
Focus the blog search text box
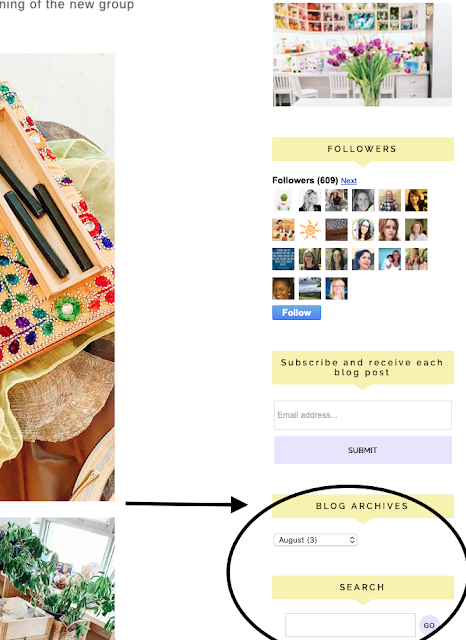[350, 625]
